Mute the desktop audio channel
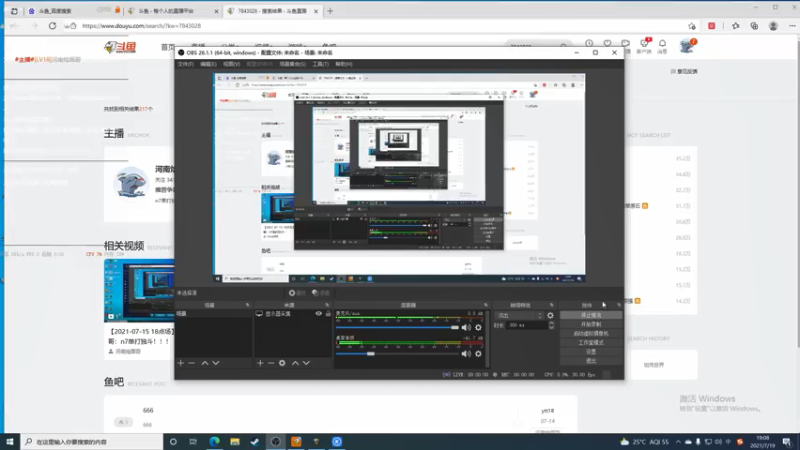The image size is (800, 450). pyautogui.click(x=466, y=354)
